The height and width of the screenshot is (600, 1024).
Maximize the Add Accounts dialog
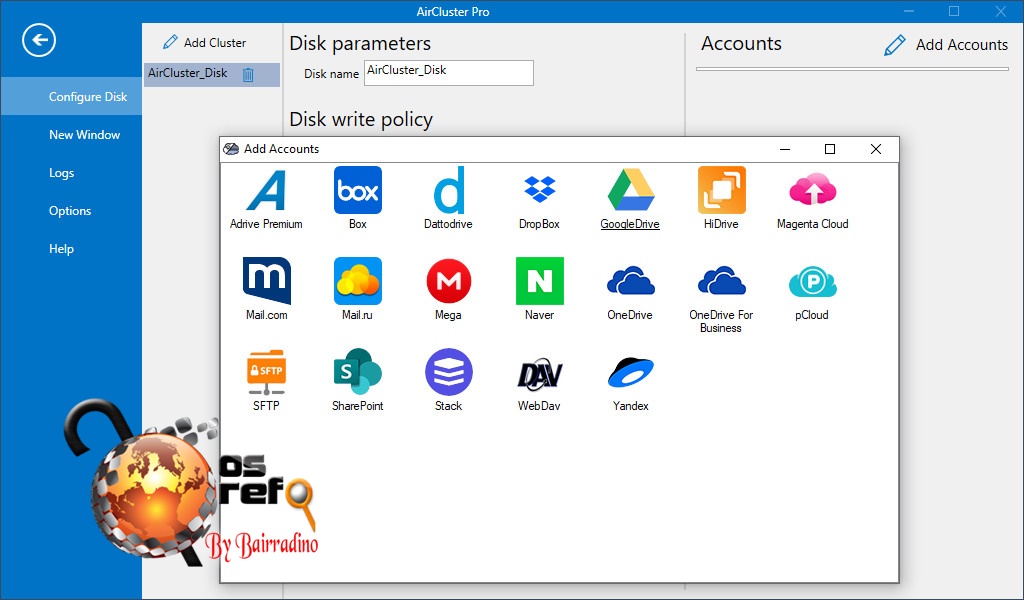pos(829,149)
